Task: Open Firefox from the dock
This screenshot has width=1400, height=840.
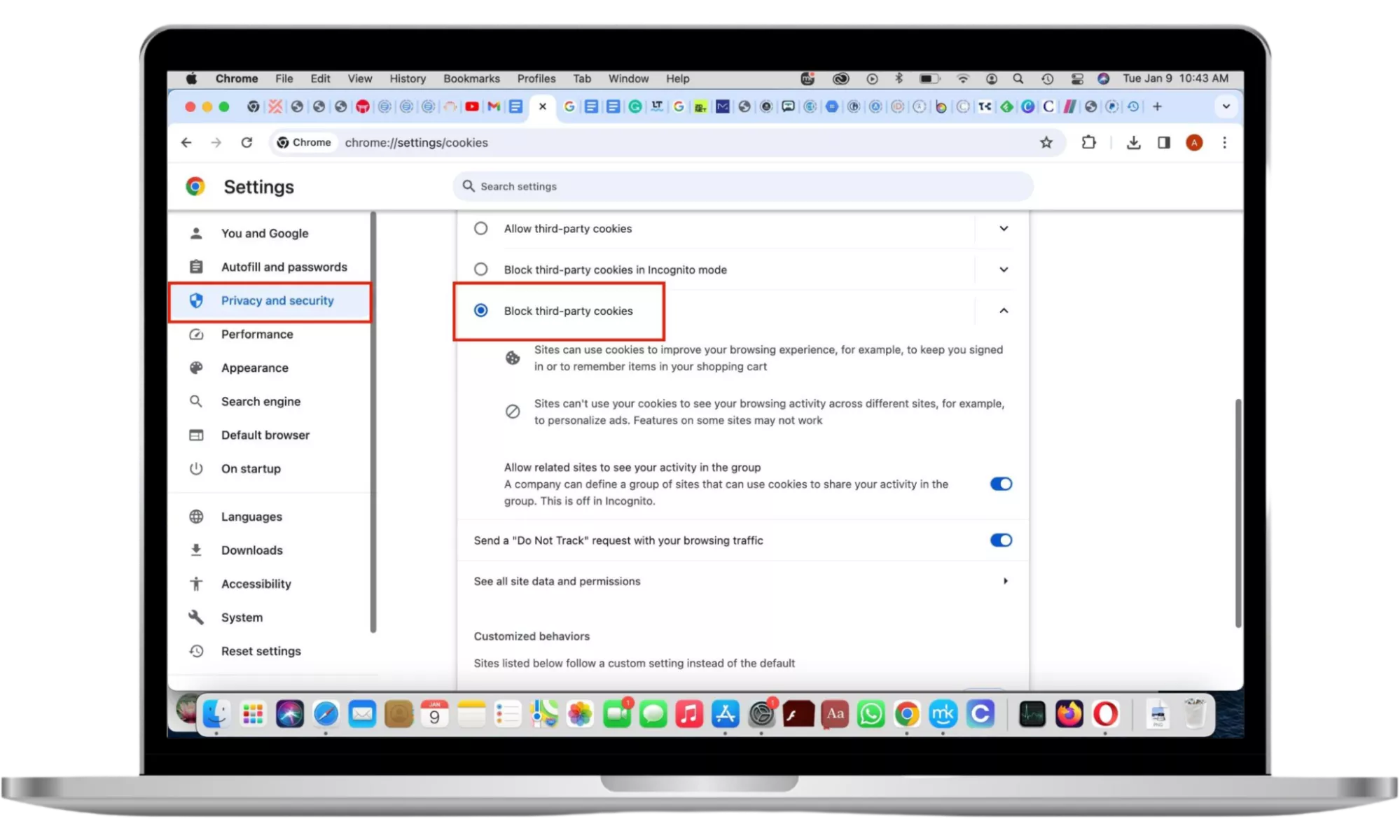Action: click(1069, 714)
